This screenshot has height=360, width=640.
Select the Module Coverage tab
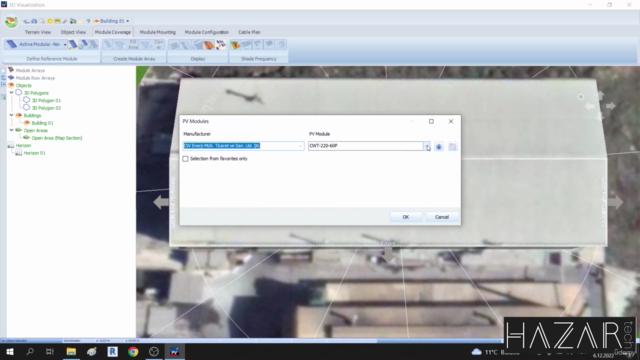coord(113,32)
